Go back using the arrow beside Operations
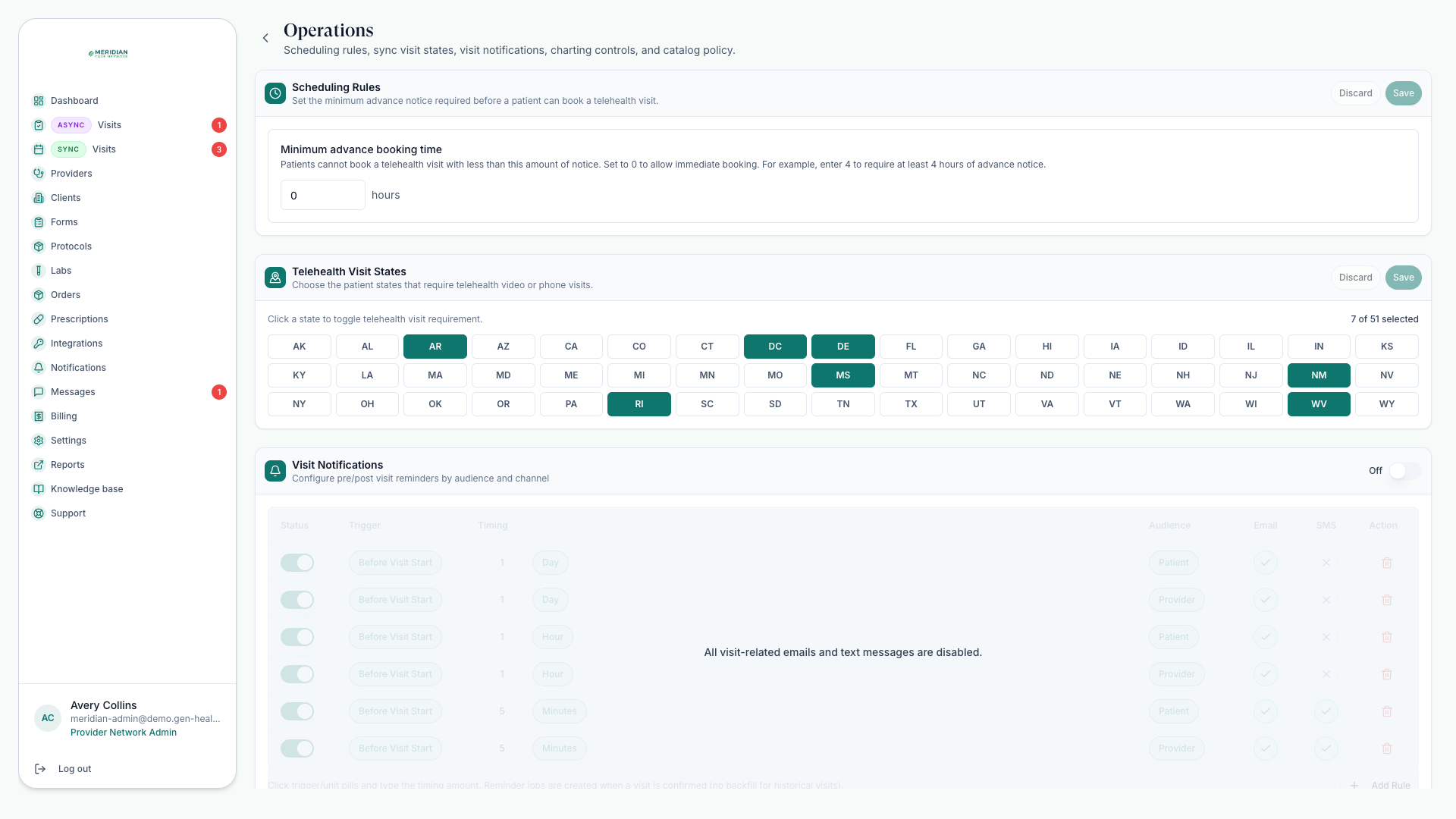Screen dimensions: 1456x819 coord(265,38)
